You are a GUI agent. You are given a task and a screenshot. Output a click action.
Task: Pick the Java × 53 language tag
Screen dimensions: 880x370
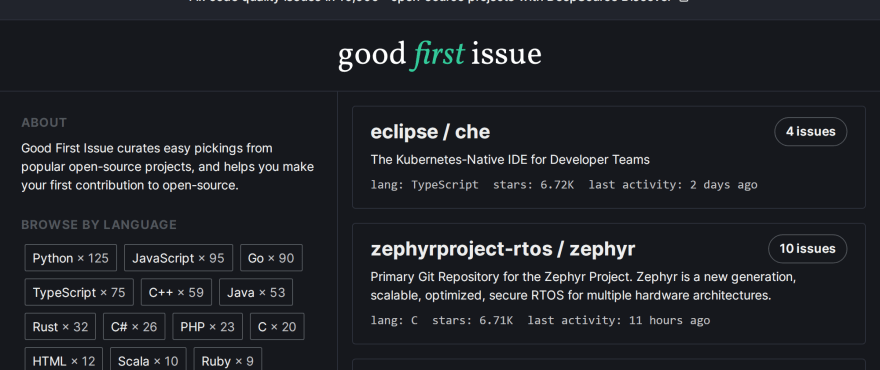click(256, 293)
